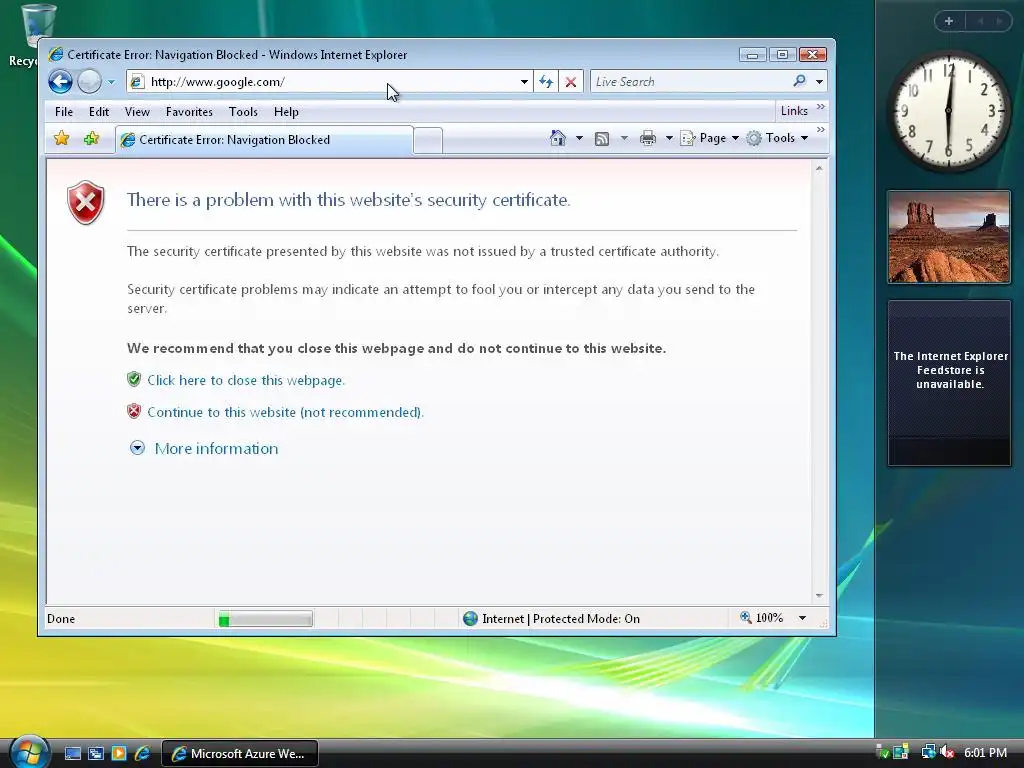Viewport: 1024px width, 768px height.
Task: Click the analog clock gadget
Action: [x=948, y=111]
